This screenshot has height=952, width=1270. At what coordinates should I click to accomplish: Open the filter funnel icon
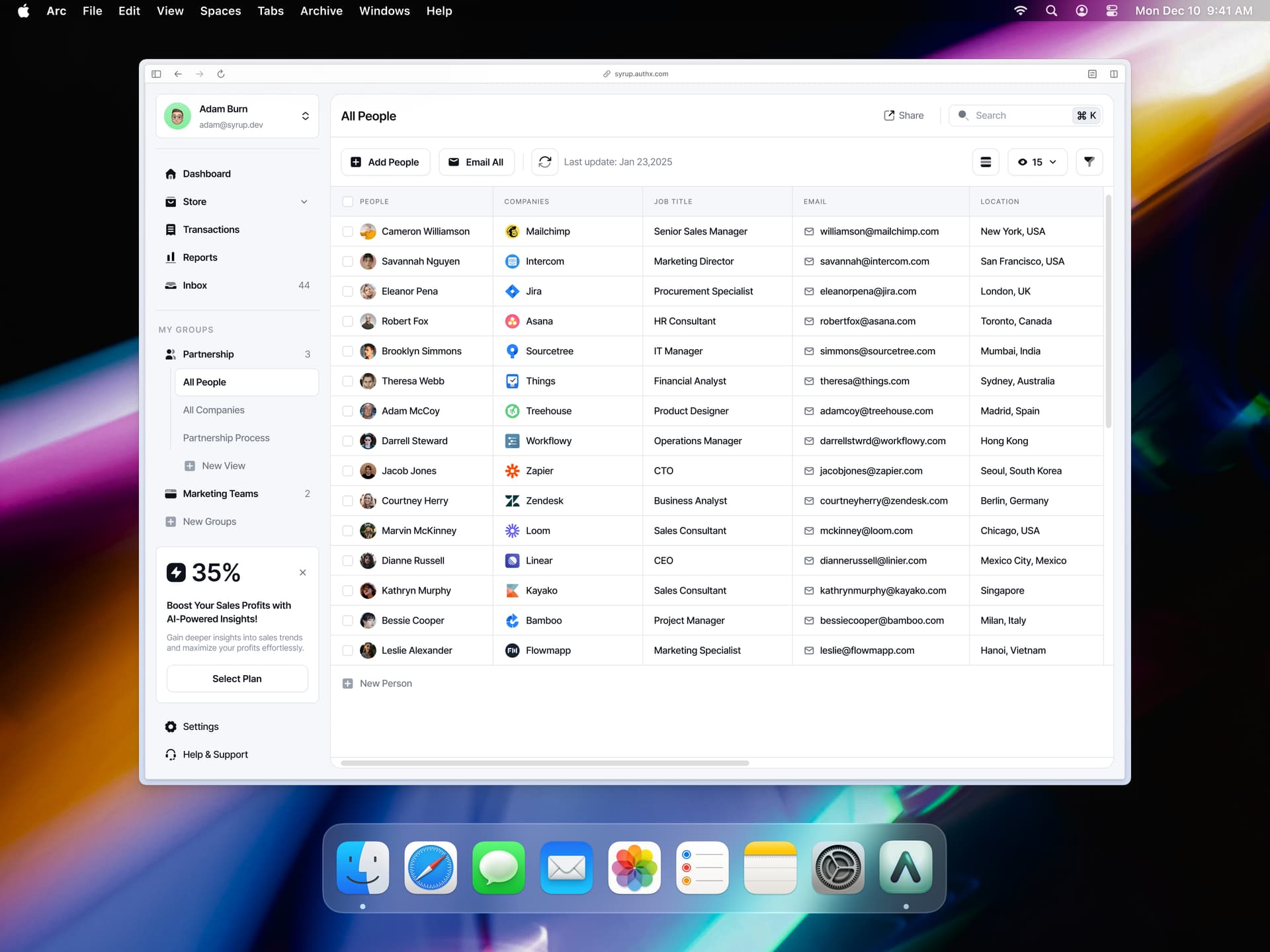(x=1089, y=162)
